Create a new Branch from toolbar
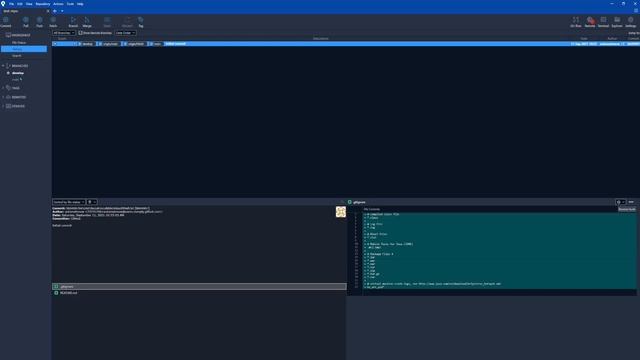Viewport: 640px width, 360px height. (x=73, y=22)
